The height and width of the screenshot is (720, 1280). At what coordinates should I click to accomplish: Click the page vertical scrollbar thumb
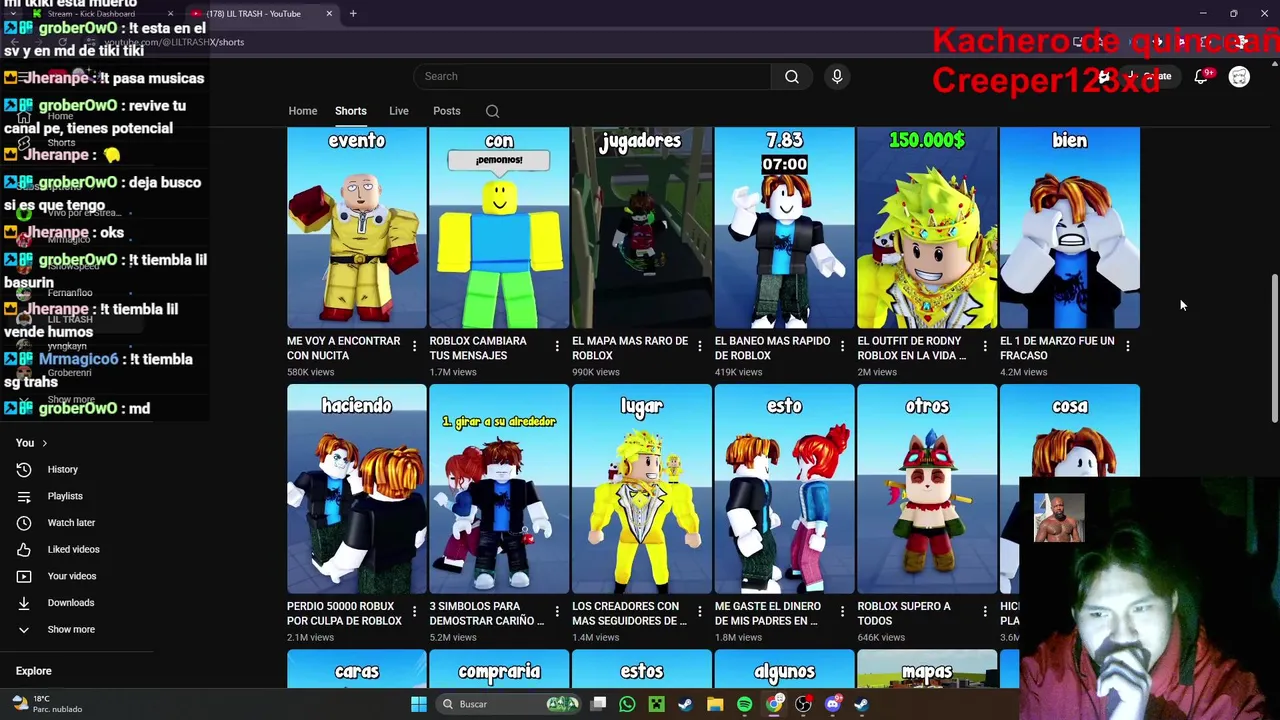[x=1274, y=349]
